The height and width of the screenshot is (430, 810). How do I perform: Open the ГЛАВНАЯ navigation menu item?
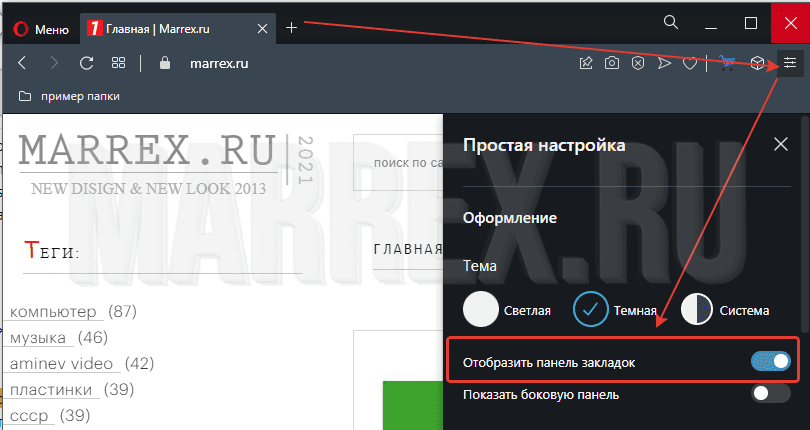(408, 249)
